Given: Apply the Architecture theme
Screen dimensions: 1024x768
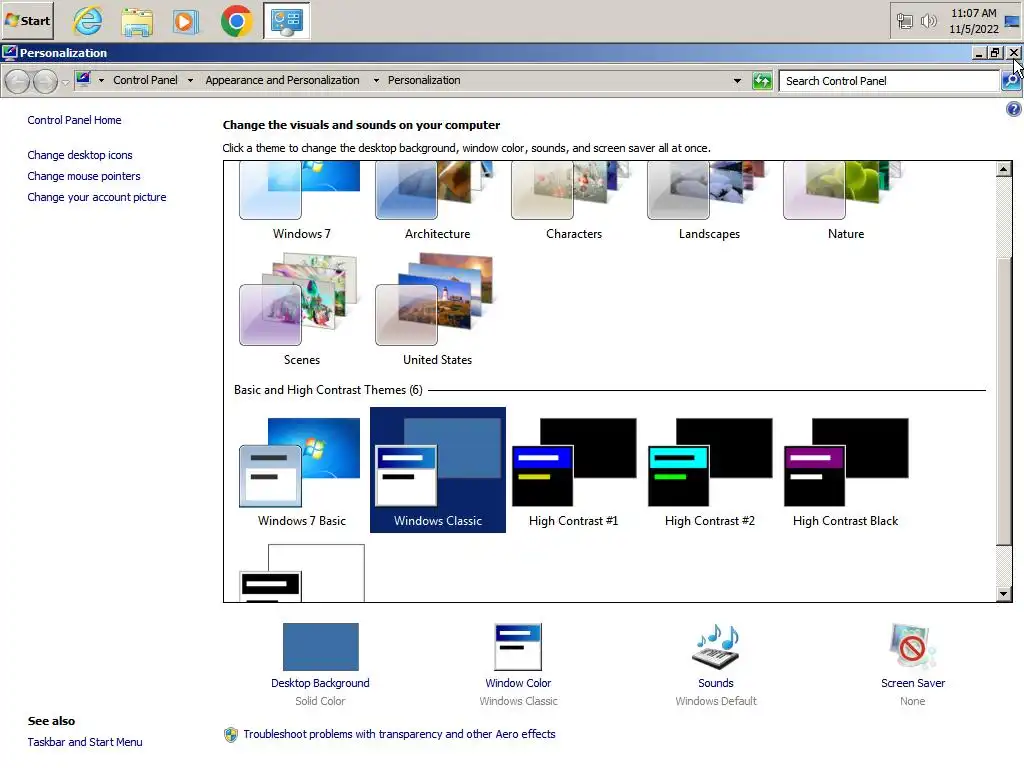Looking at the screenshot, I should 437,202.
